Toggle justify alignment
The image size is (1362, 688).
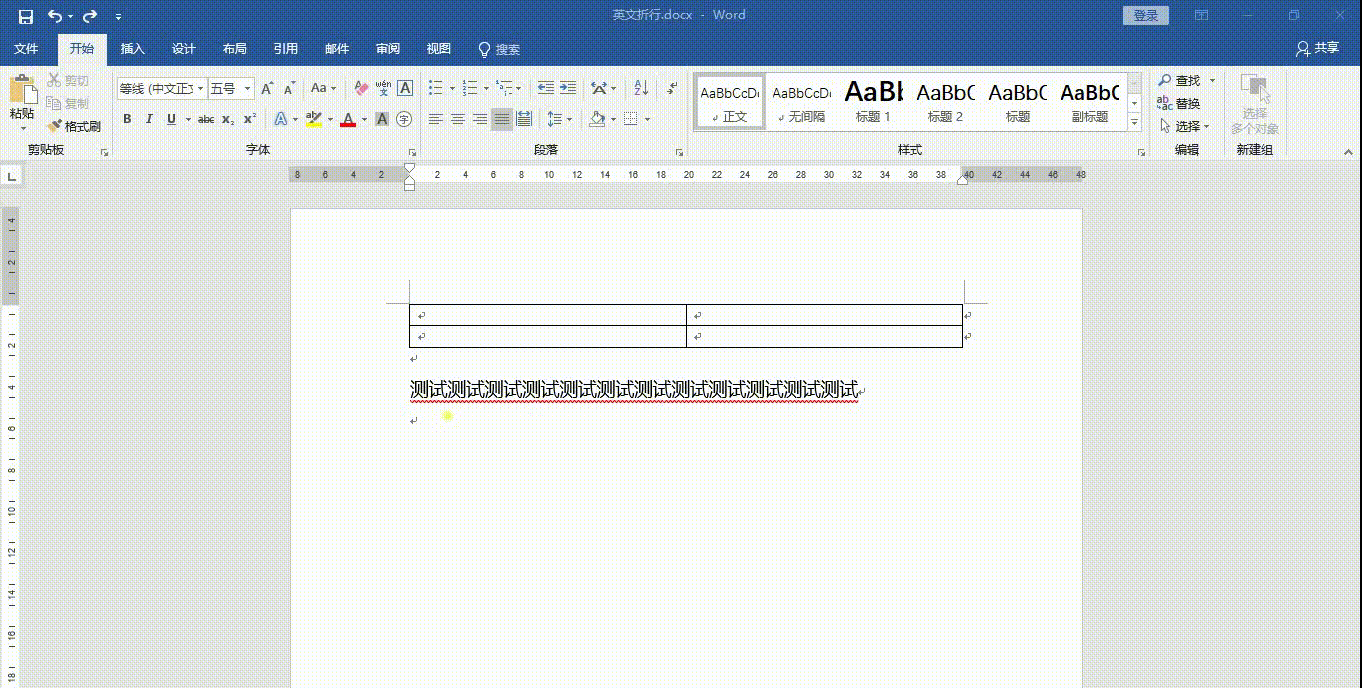pos(502,119)
